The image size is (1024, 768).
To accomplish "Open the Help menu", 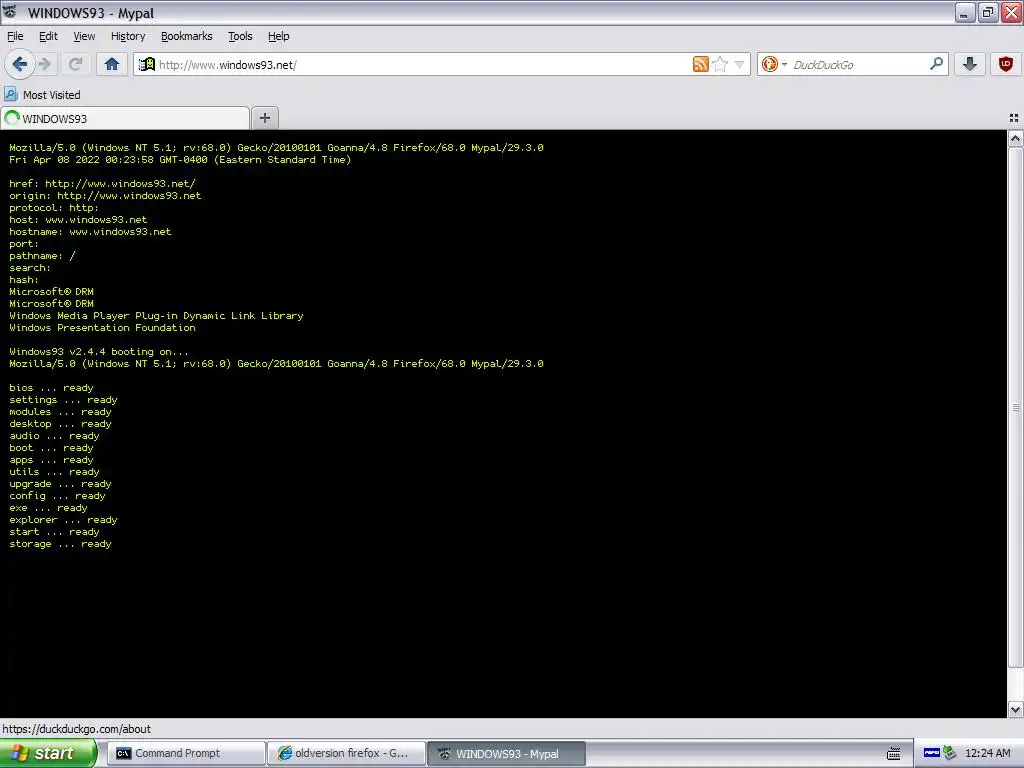I will (278, 36).
